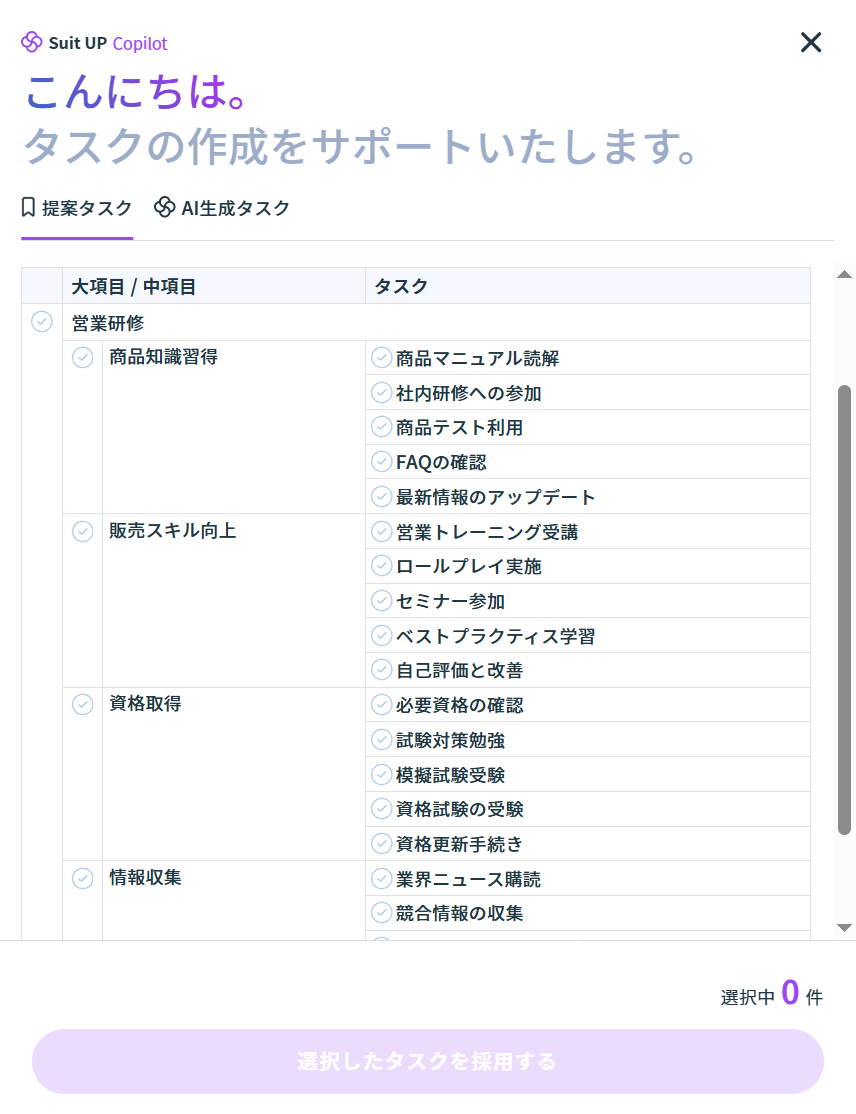Image resolution: width=856 pixels, height=1114 pixels.
Task: Select the 業界ニュース購読 task check icon
Action: click(x=381, y=879)
